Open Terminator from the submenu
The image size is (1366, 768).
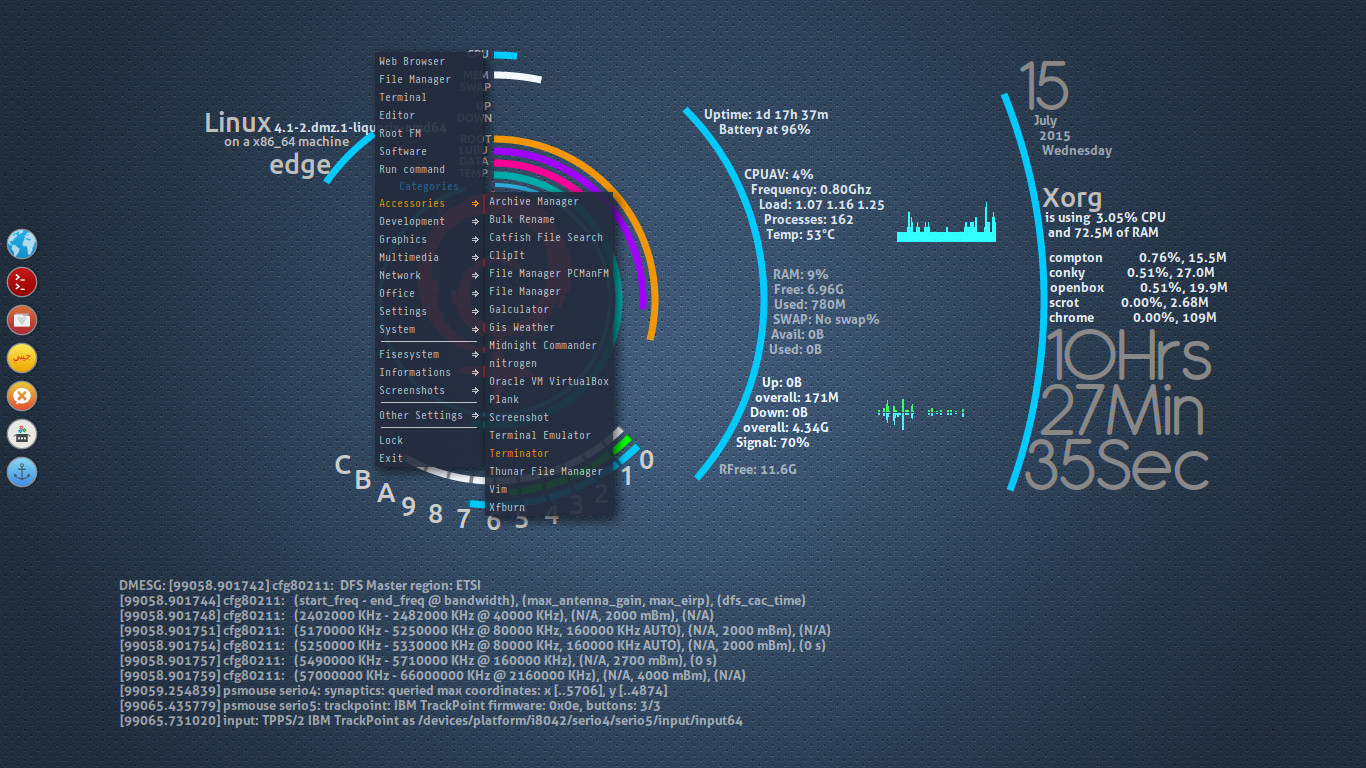tap(549, 453)
